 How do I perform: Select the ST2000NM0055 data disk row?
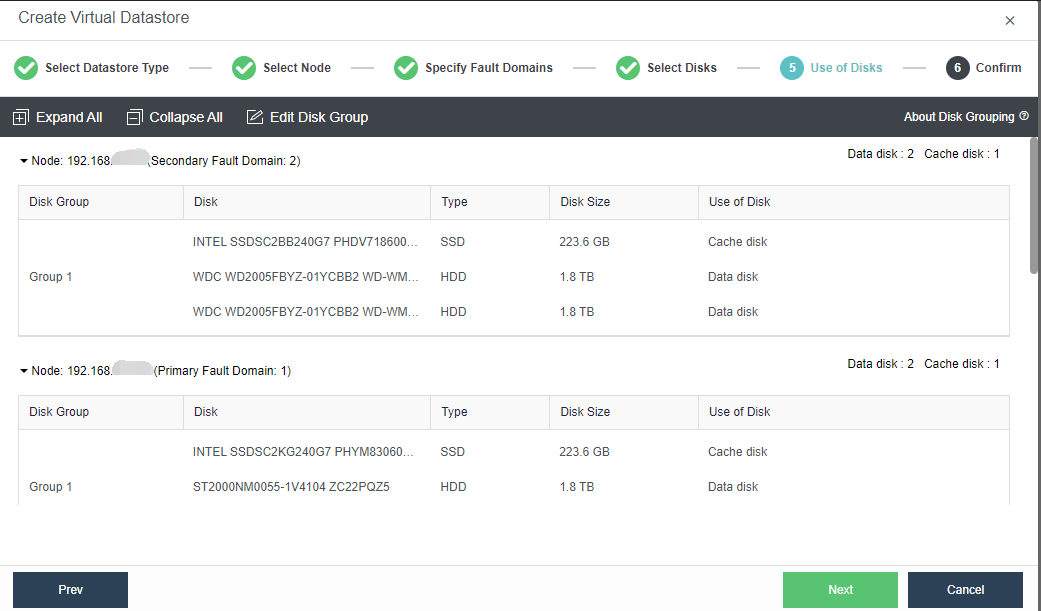pos(291,487)
